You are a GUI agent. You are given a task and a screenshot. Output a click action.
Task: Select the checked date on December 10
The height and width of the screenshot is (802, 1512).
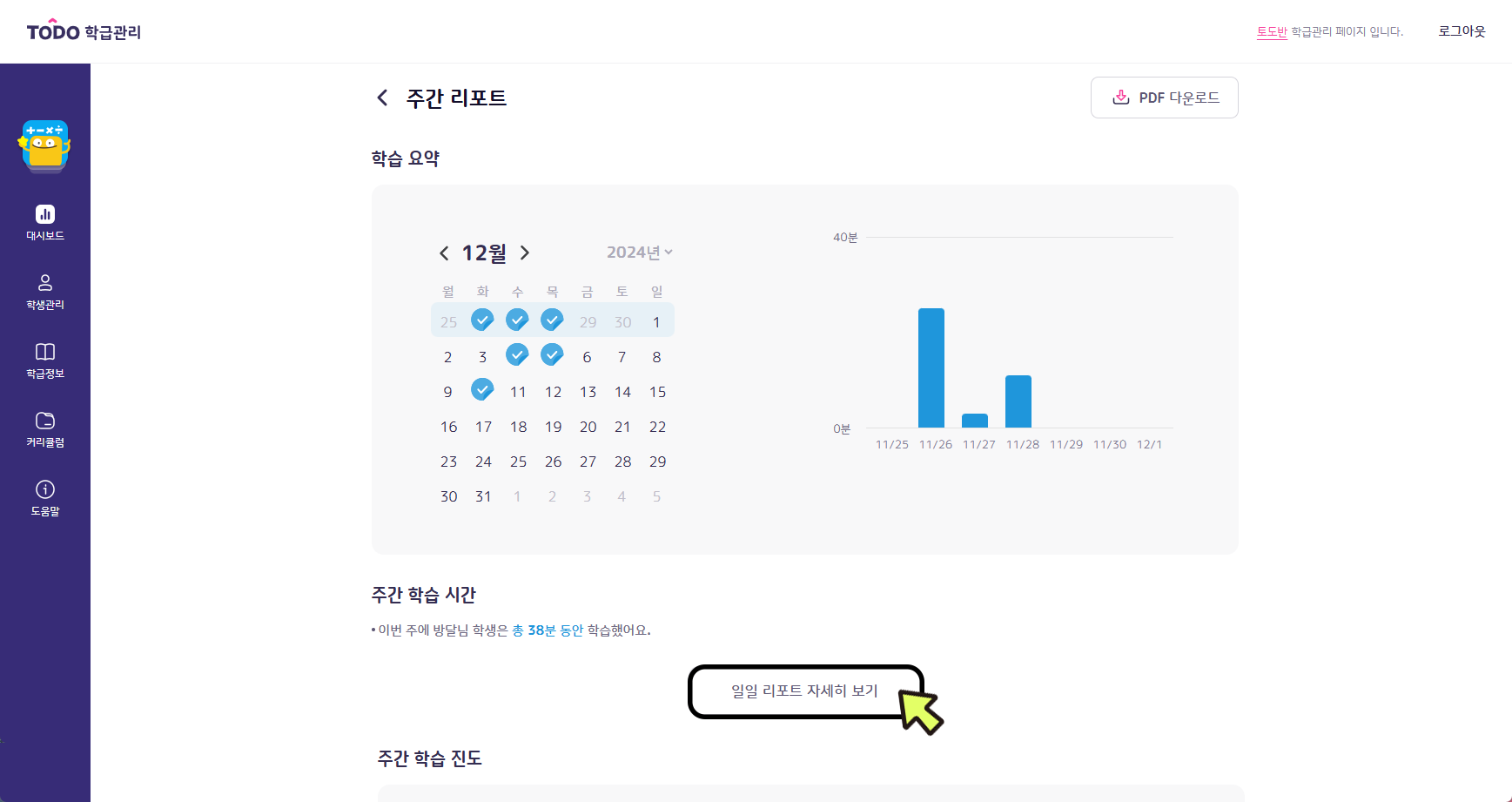point(482,389)
